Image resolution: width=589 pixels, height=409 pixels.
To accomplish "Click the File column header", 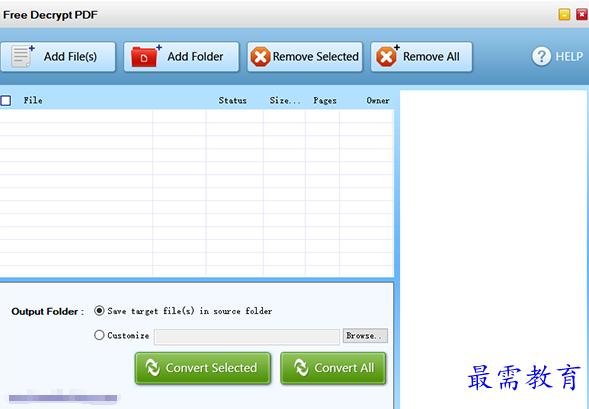I will click(33, 100).
